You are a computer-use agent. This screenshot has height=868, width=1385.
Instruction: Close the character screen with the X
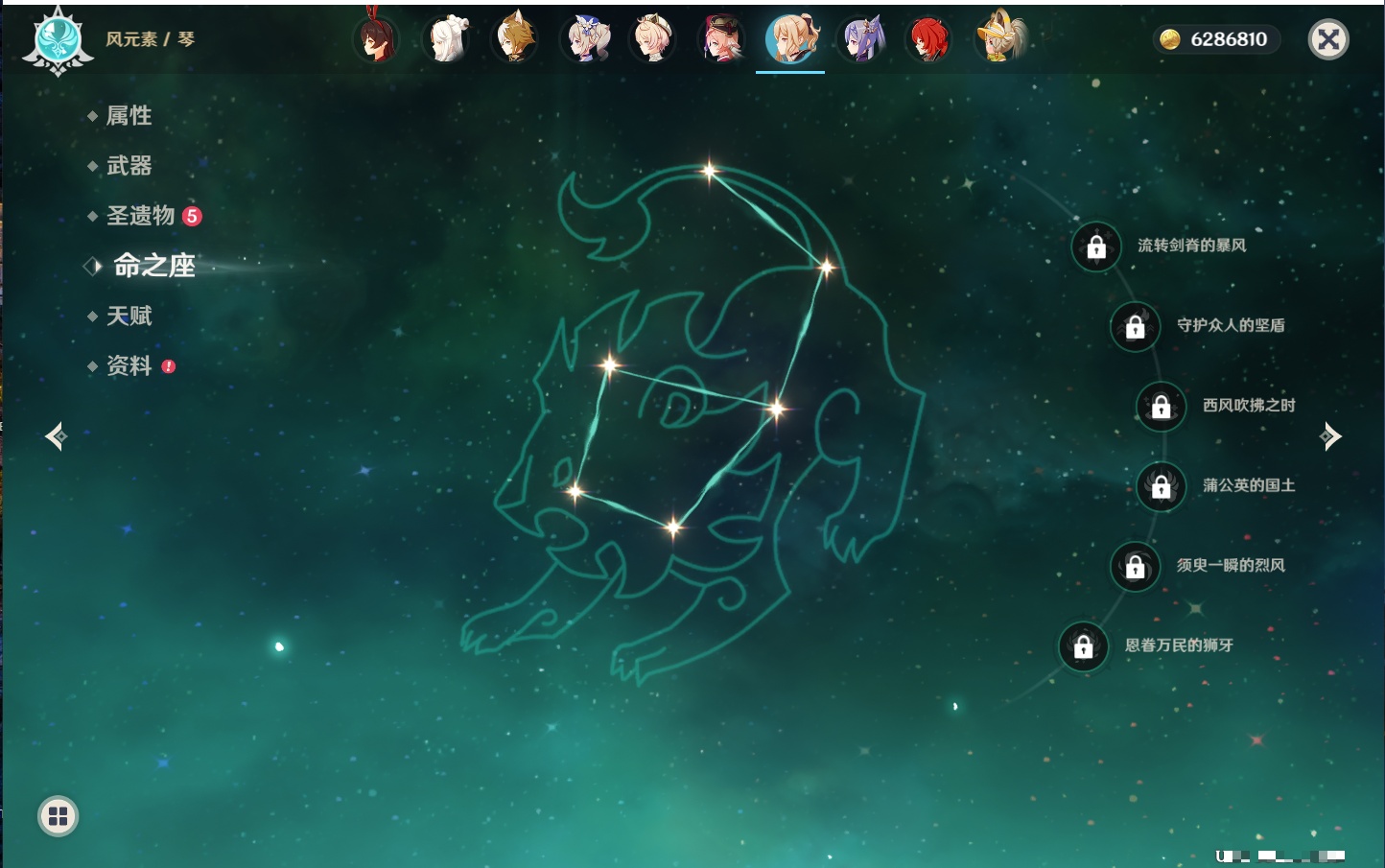point(1328,39)
